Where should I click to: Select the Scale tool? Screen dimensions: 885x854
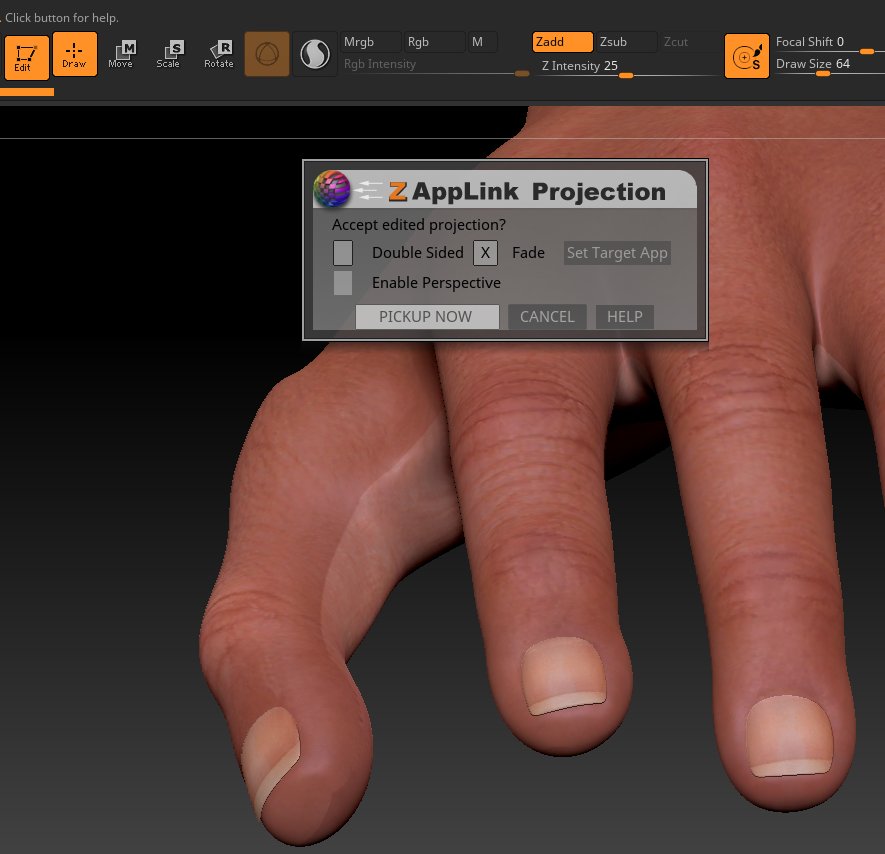pyautogui.click(x=169, y=54)
